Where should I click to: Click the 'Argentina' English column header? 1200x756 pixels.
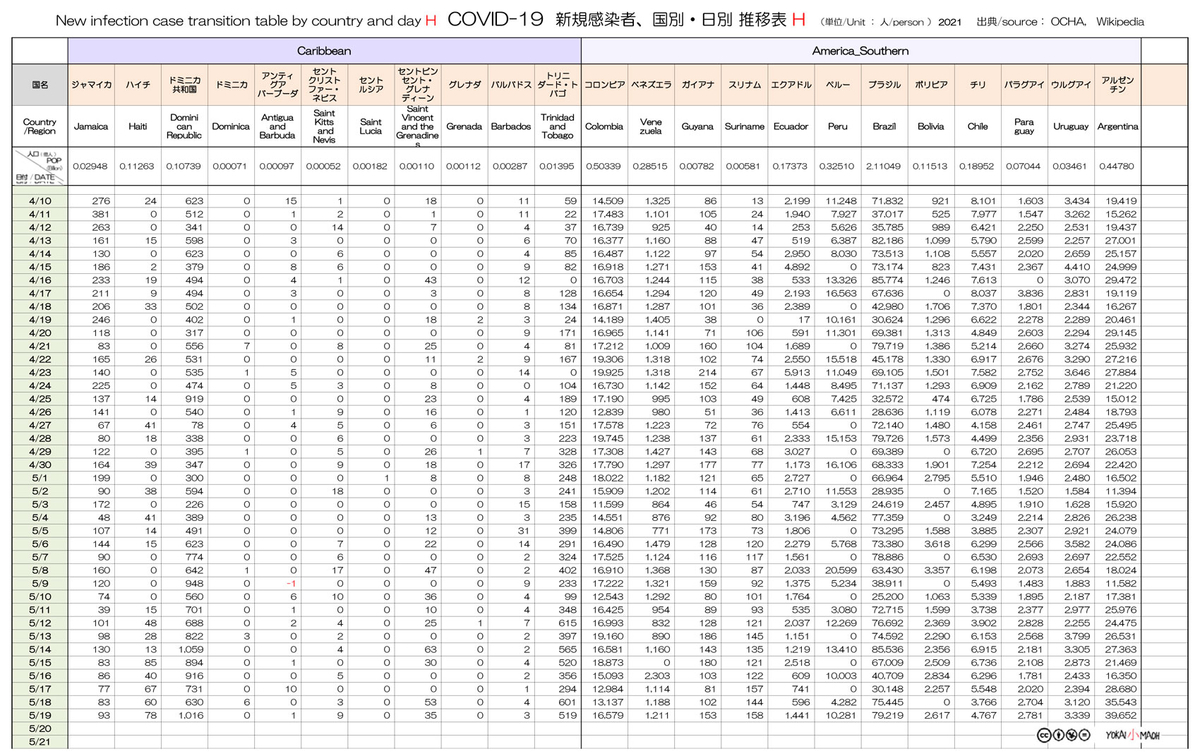coord(1117,127)
